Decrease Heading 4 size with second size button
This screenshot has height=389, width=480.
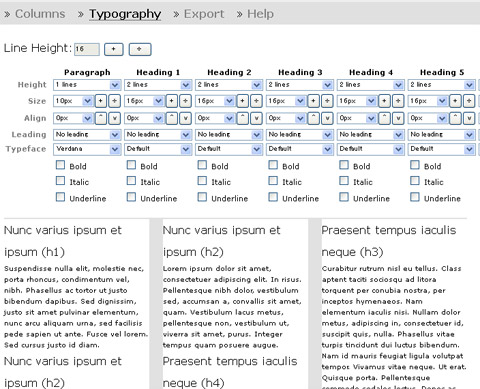pos(398,101)
